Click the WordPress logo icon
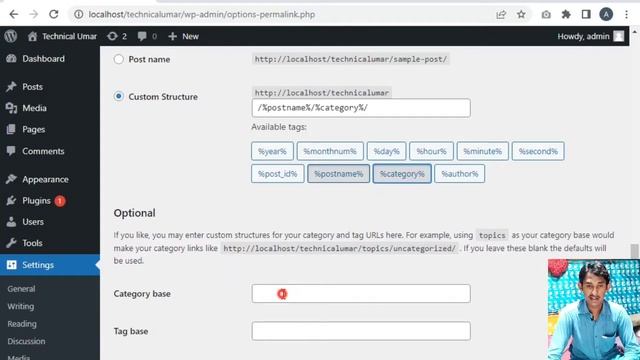The height and width of the screenshot is (360, 640). tap(11, 36)
